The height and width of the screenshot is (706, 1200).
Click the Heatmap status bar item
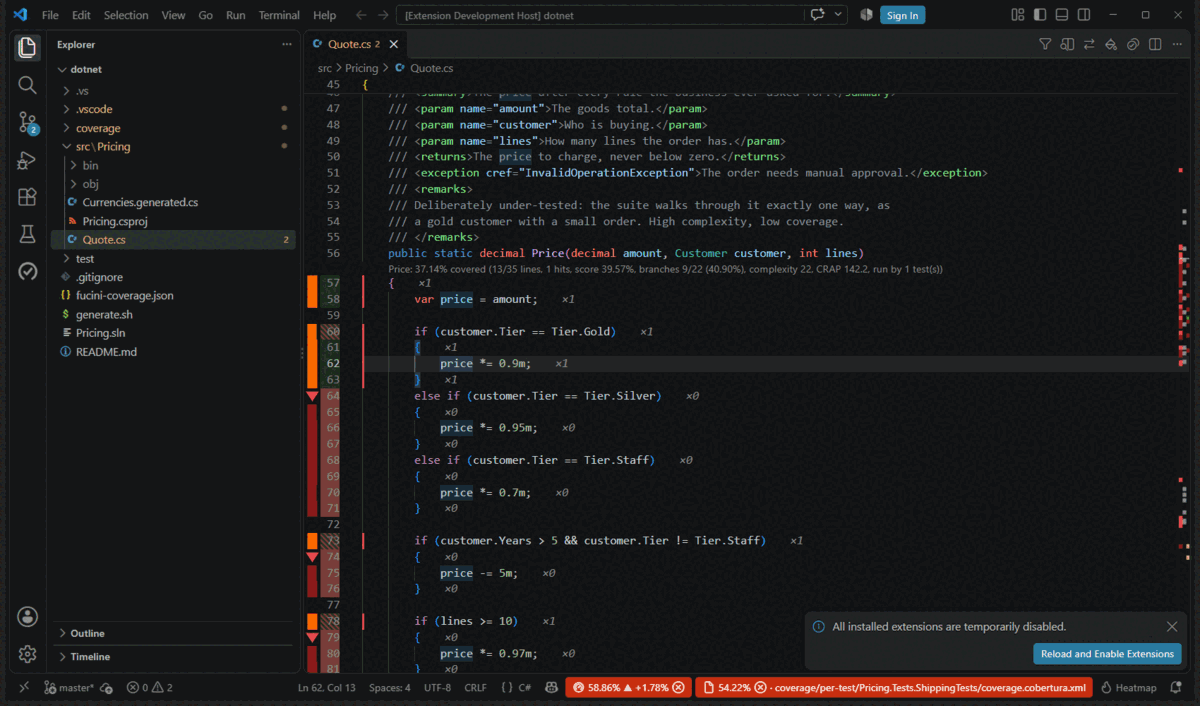coord(1128,688)
